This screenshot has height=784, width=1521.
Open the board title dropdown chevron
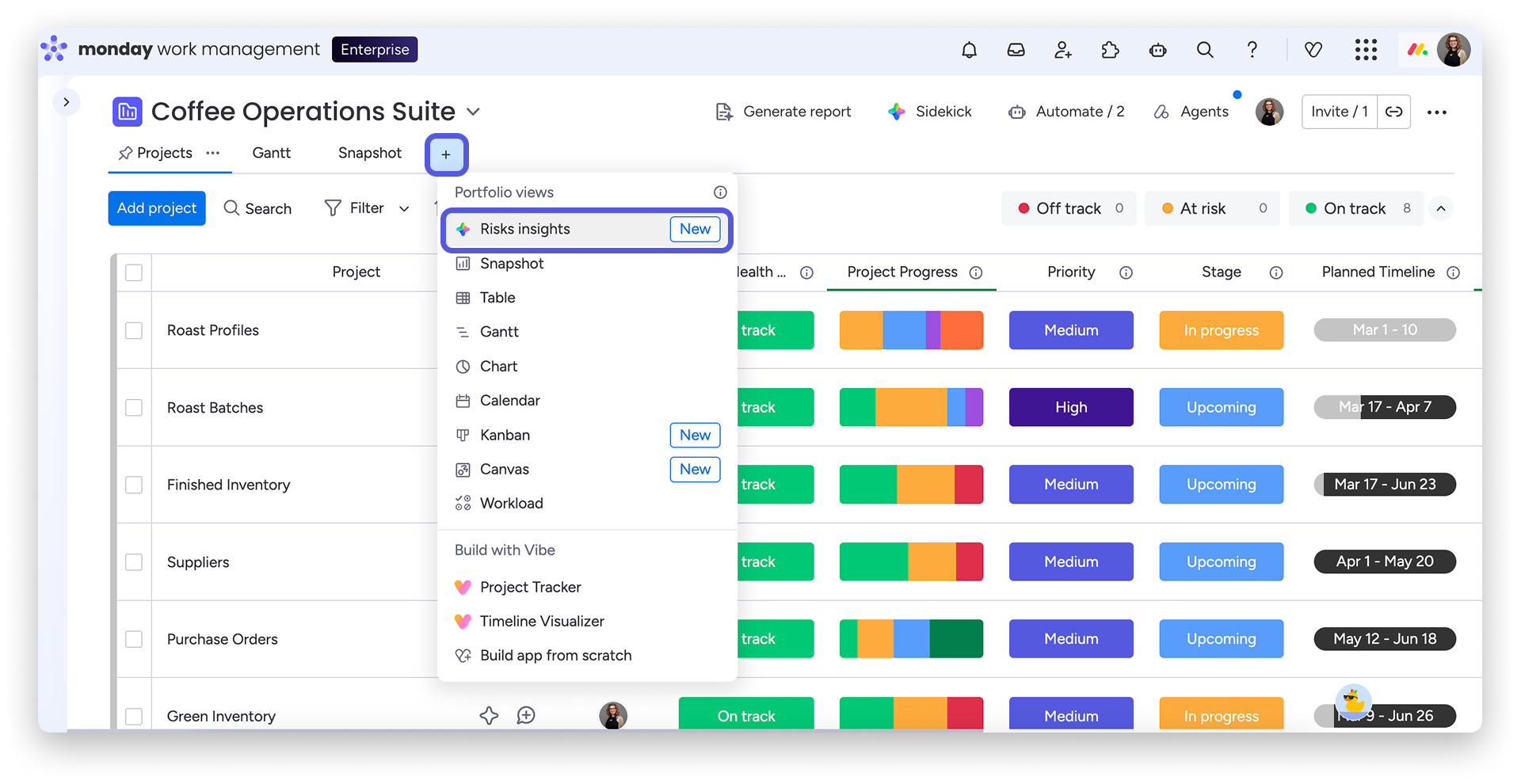473,112
